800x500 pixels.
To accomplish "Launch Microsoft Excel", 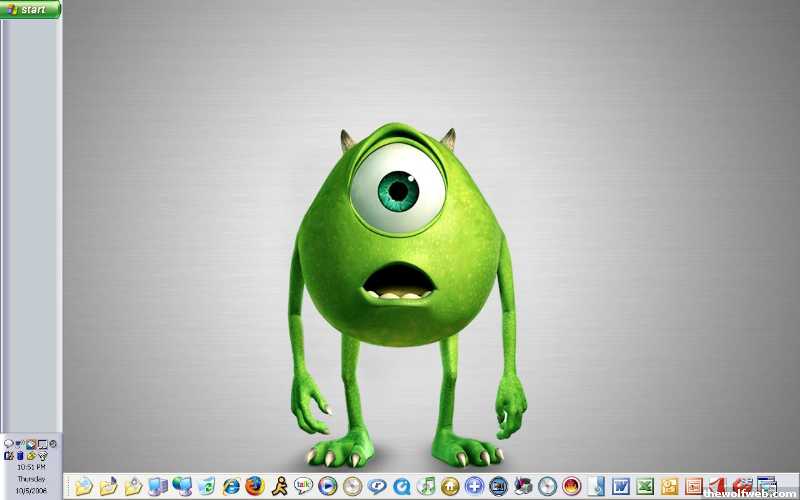I will point(645,486).
